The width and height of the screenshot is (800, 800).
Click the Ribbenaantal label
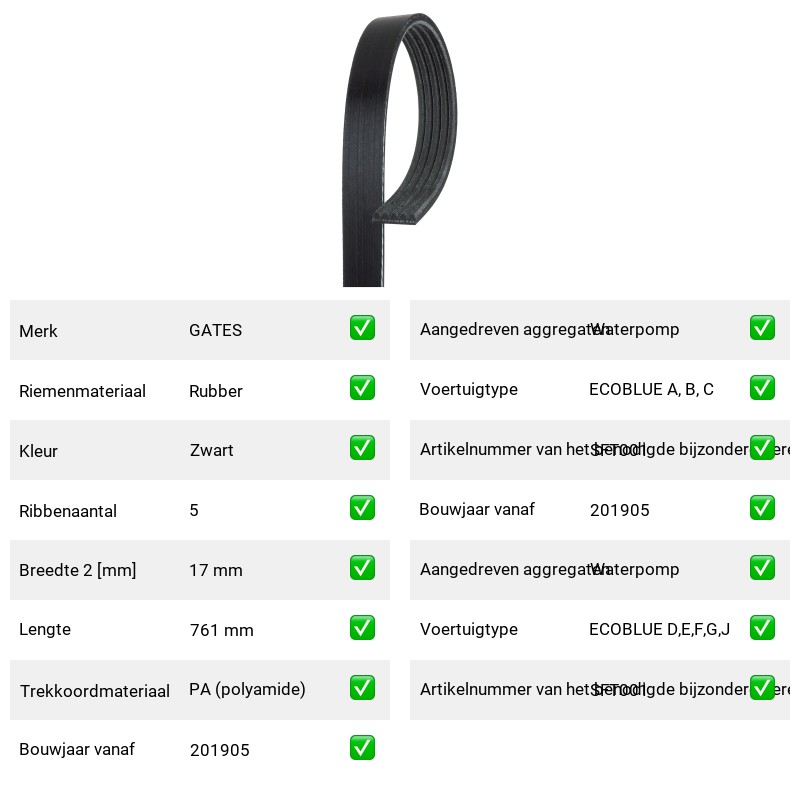click(68, 511)
